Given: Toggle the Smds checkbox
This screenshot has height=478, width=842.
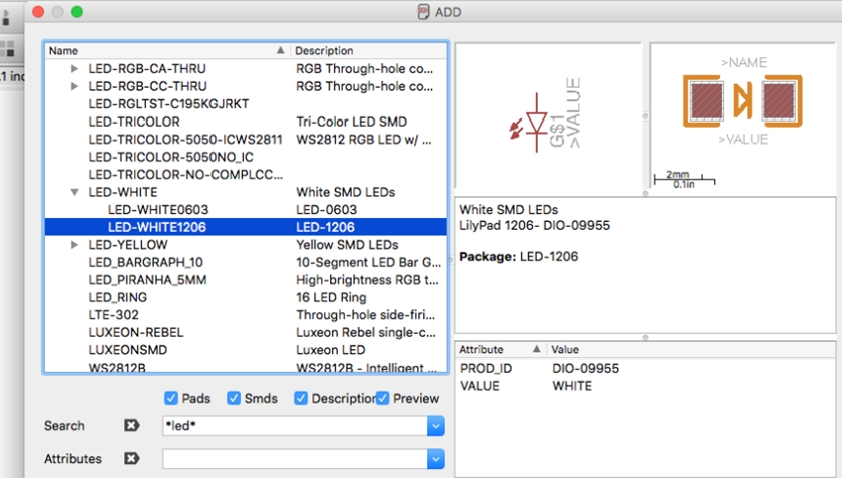Looking at the screenshot, I should point(234,398).
